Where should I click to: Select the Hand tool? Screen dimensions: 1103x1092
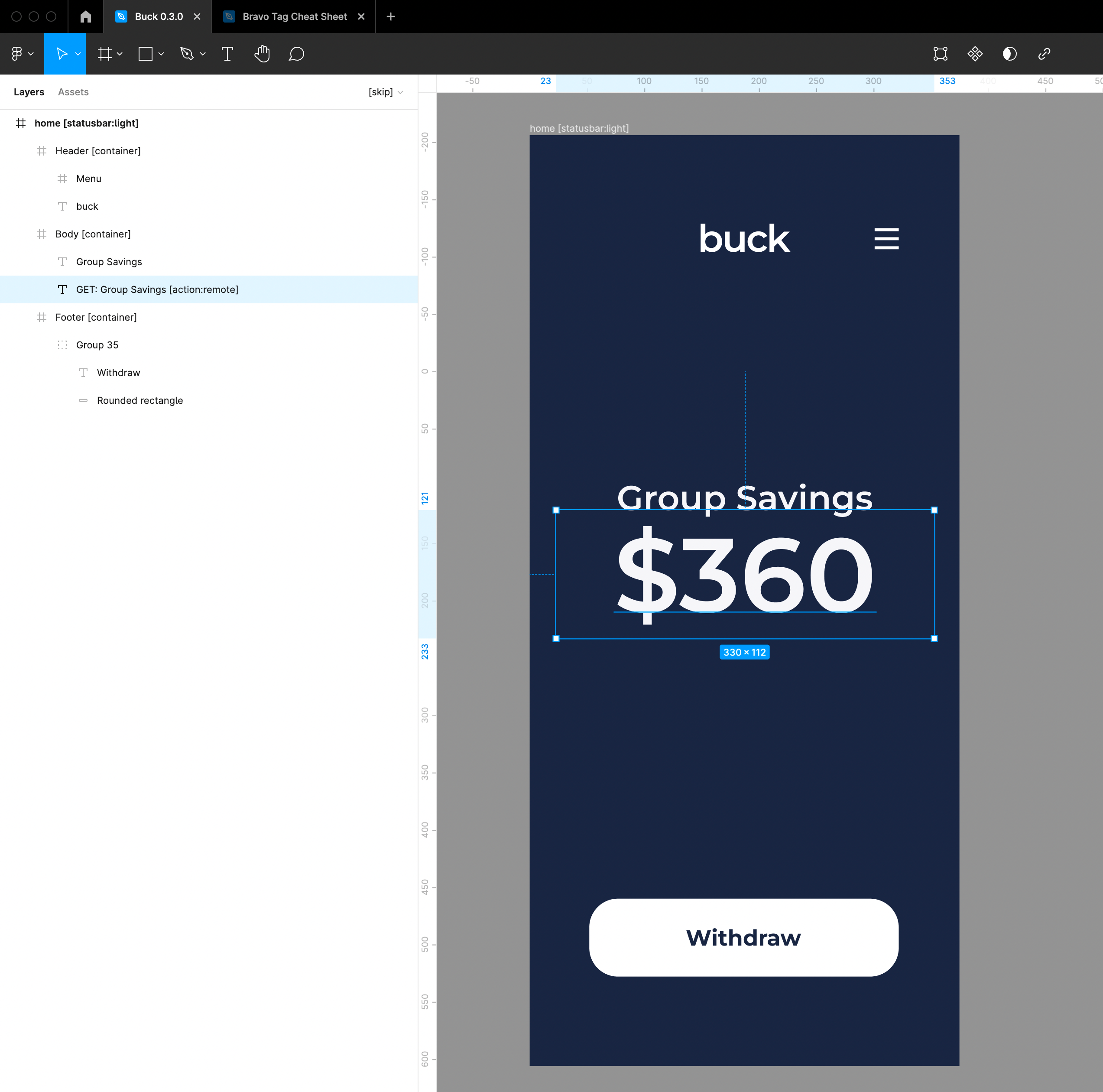[x=262, y=54]
